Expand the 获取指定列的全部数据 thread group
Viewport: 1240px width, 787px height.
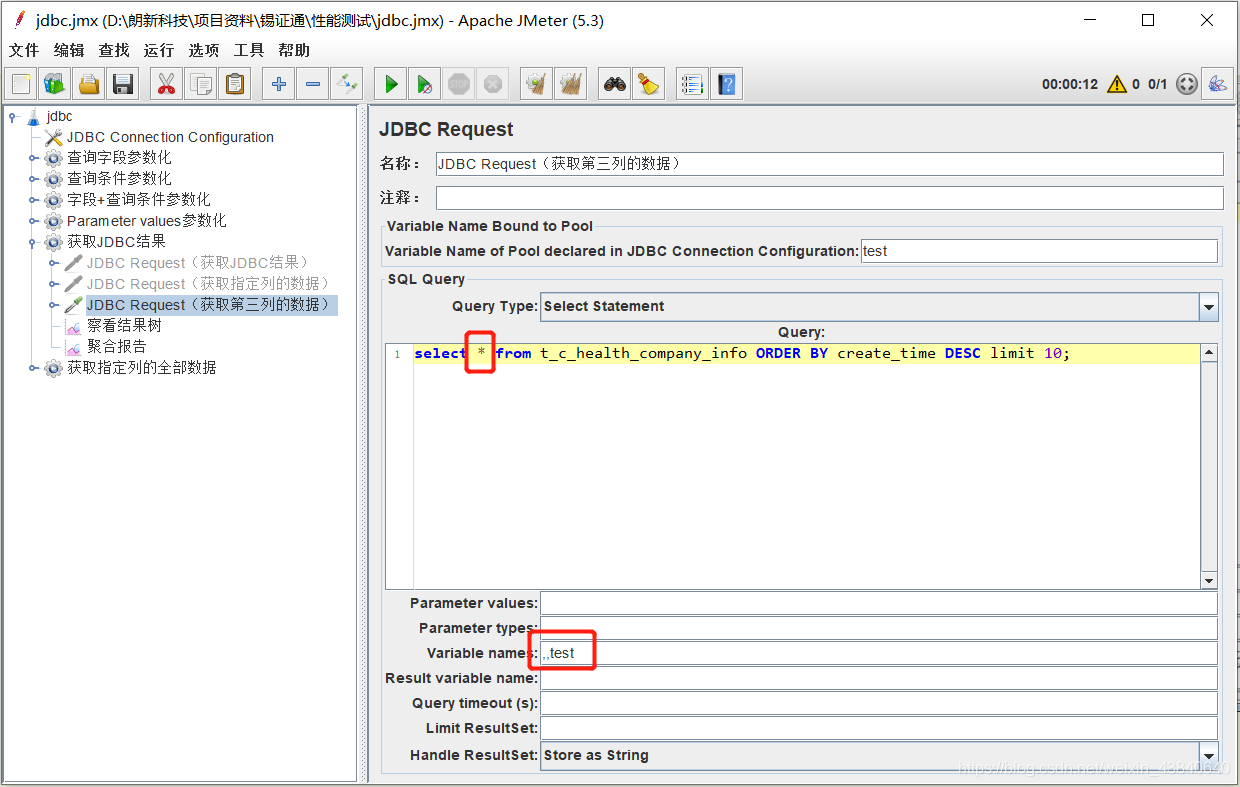pyautogui.click(x=33, y=368)
